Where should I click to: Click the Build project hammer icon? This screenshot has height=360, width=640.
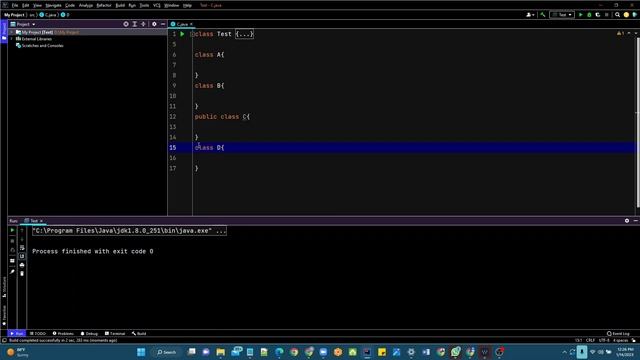tap(543, 15)
